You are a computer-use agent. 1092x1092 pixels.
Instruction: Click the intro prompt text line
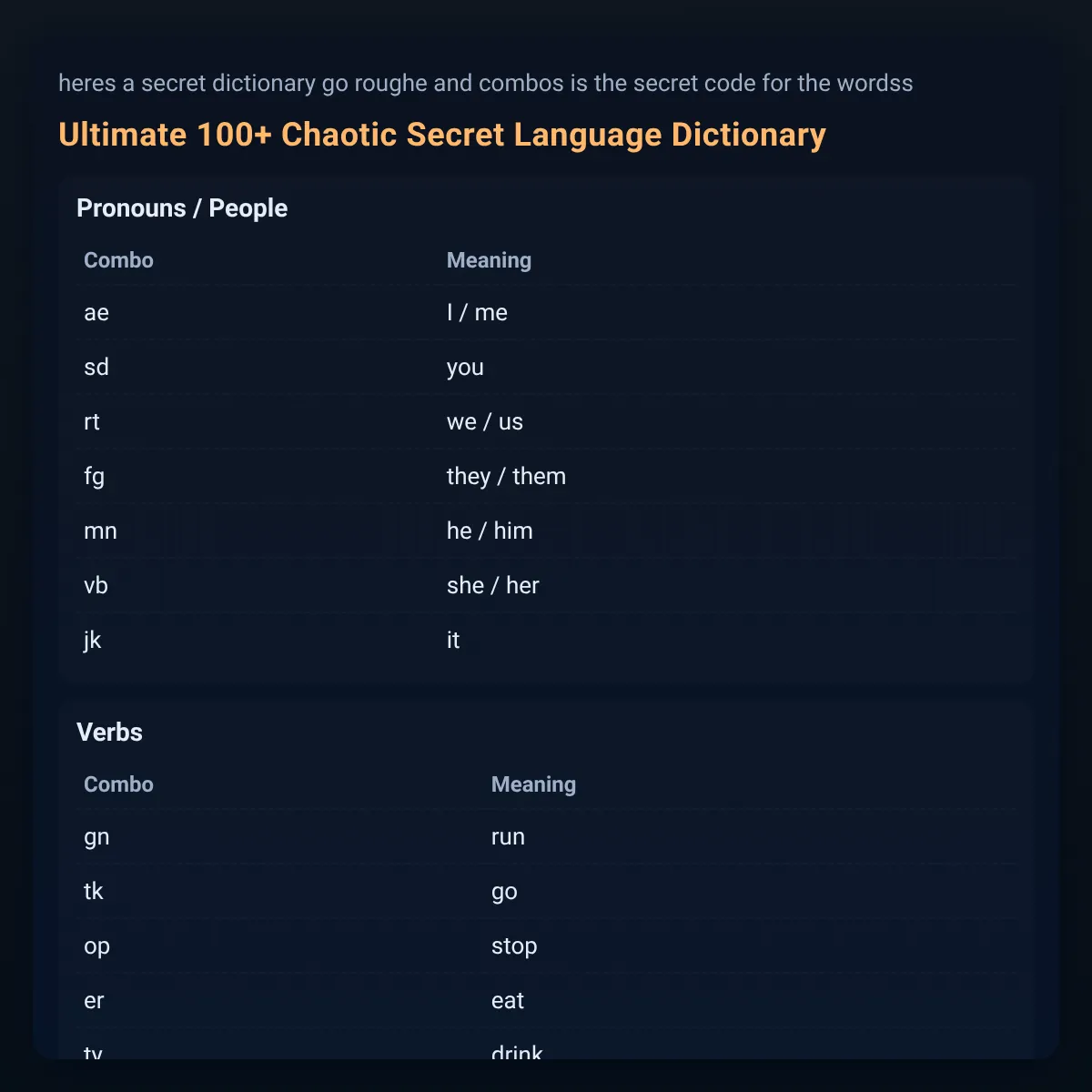(x=486, y=84)
